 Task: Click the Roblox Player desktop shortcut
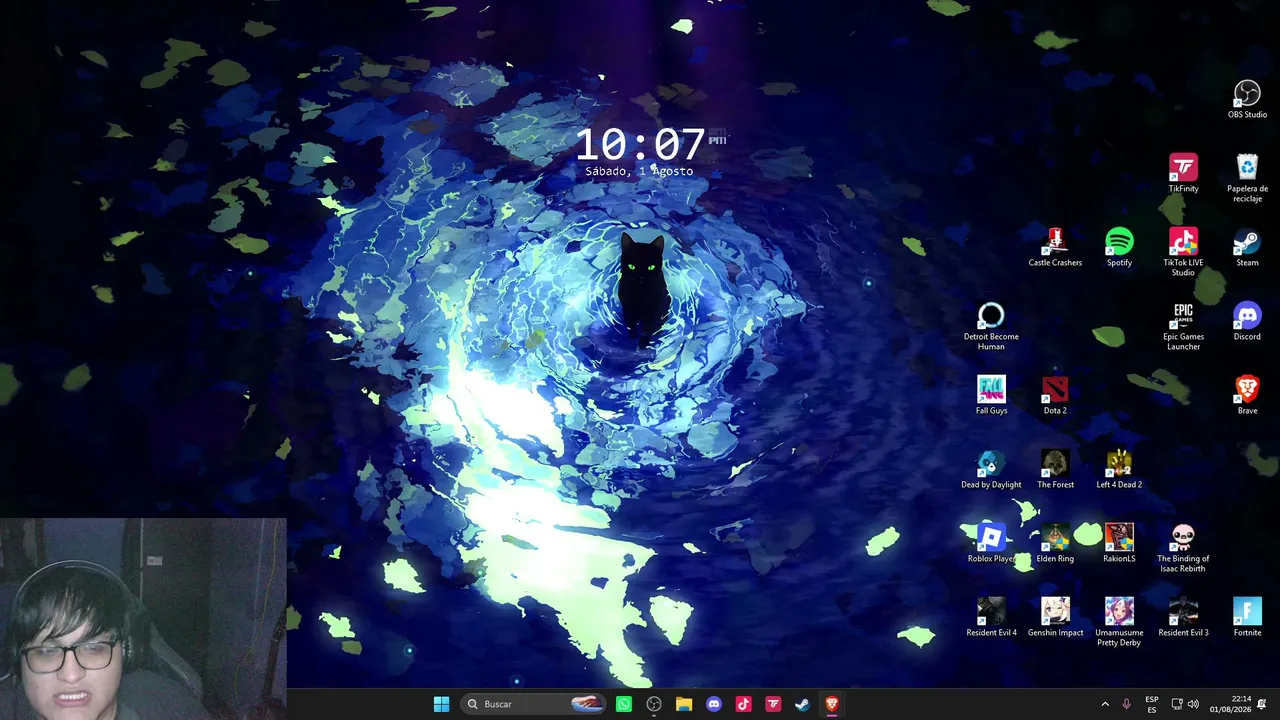coord(991,543)
